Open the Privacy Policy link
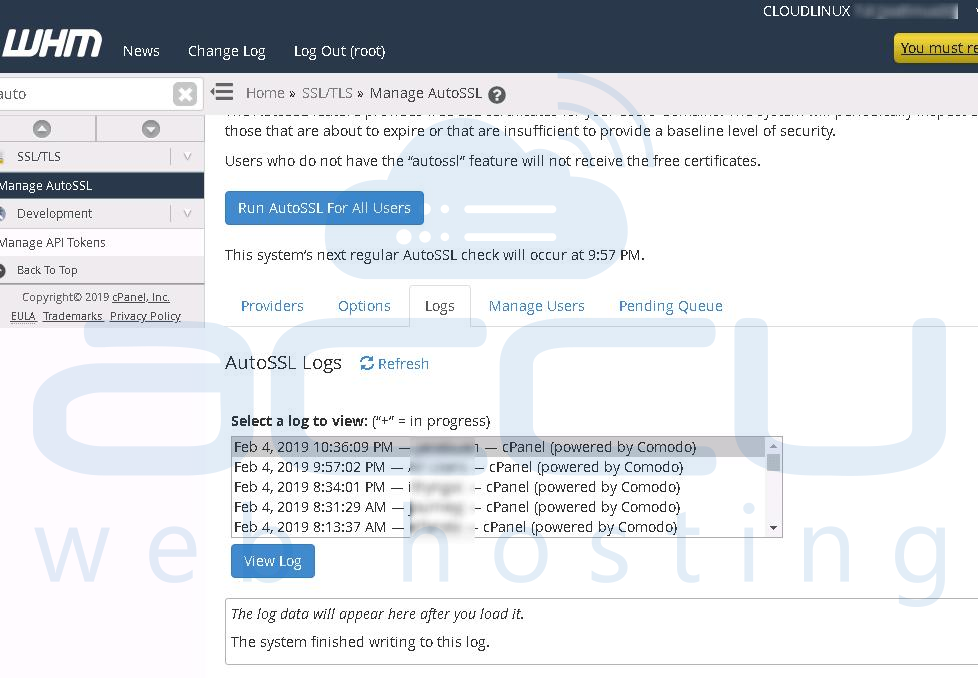 145,316
